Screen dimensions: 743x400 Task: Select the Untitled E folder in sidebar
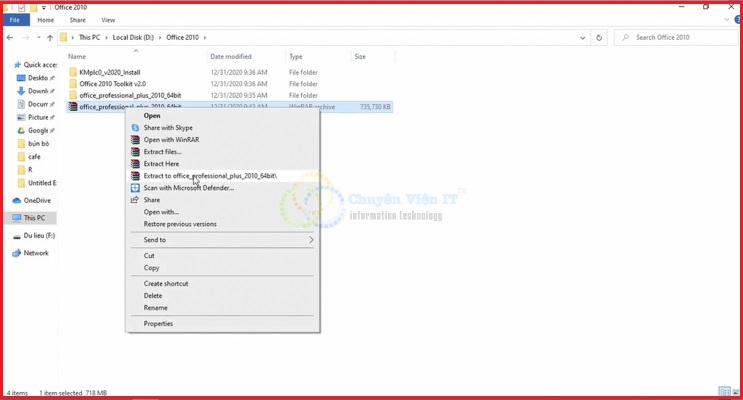pos(37,183)
